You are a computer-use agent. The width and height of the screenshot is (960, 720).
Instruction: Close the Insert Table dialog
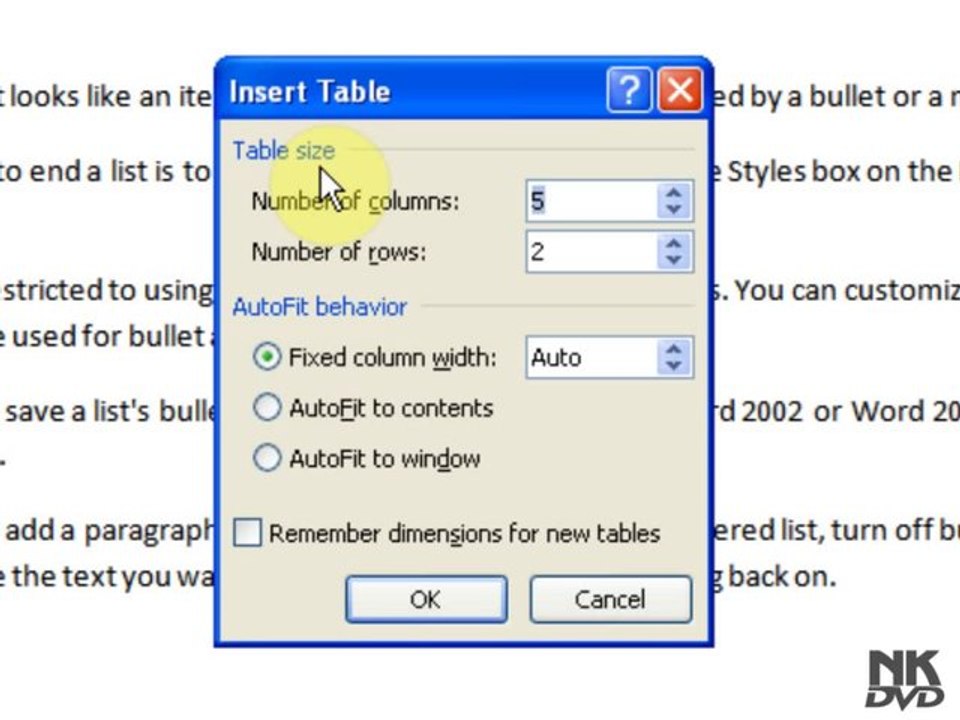(x=680, y=90)
